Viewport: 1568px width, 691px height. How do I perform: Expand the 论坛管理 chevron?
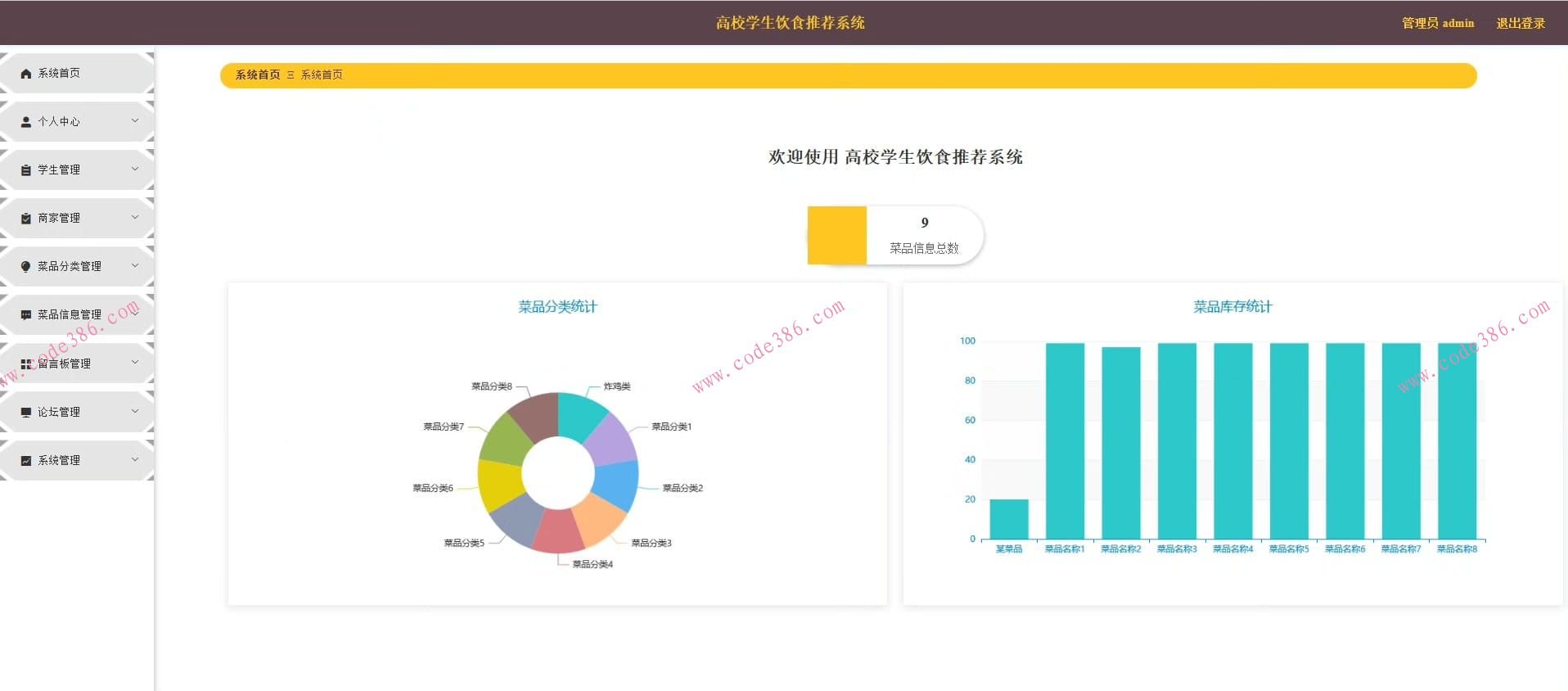pyautogui.click(x=135, y=411)
